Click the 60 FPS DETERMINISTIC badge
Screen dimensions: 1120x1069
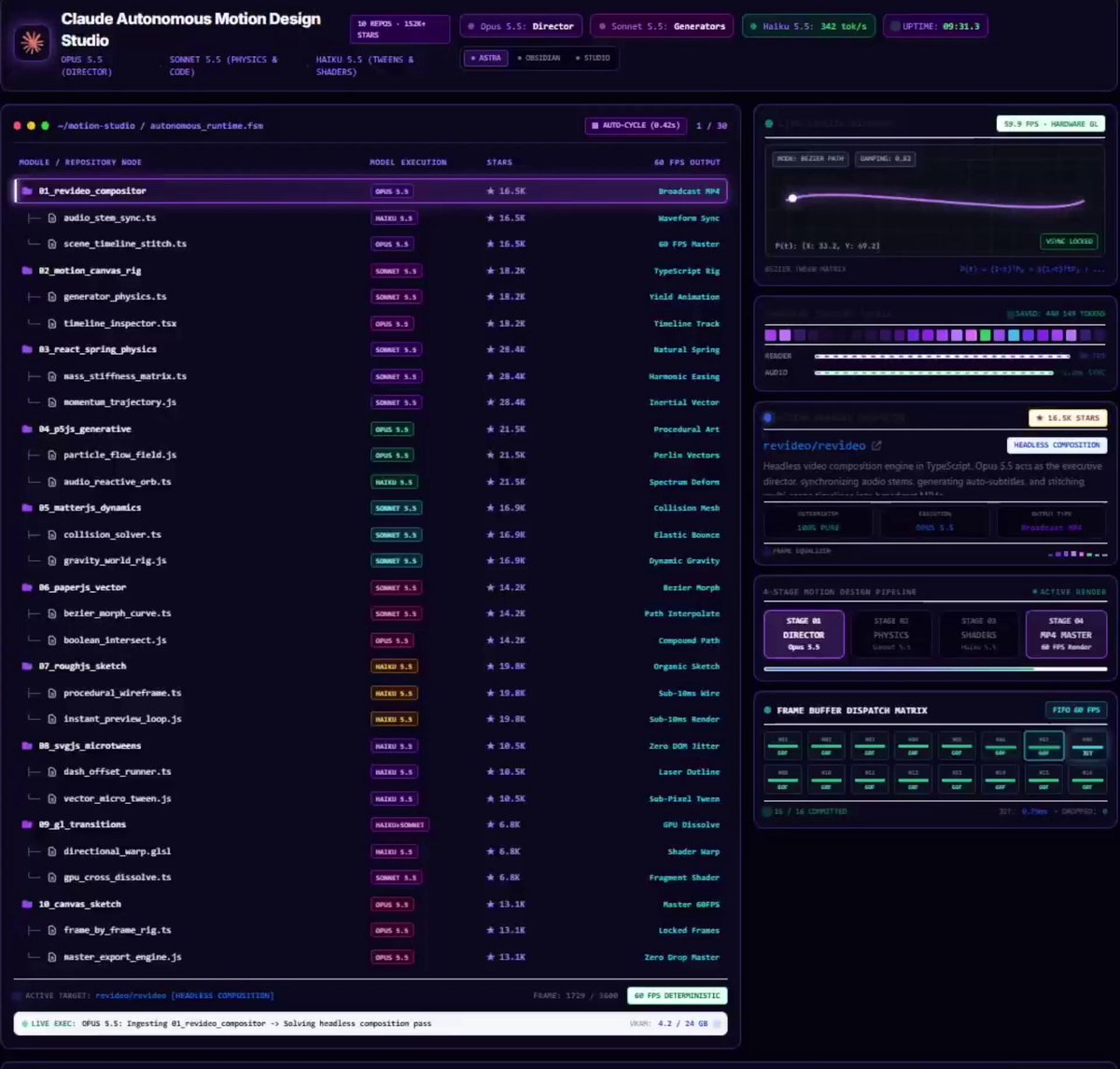(678, 996)
